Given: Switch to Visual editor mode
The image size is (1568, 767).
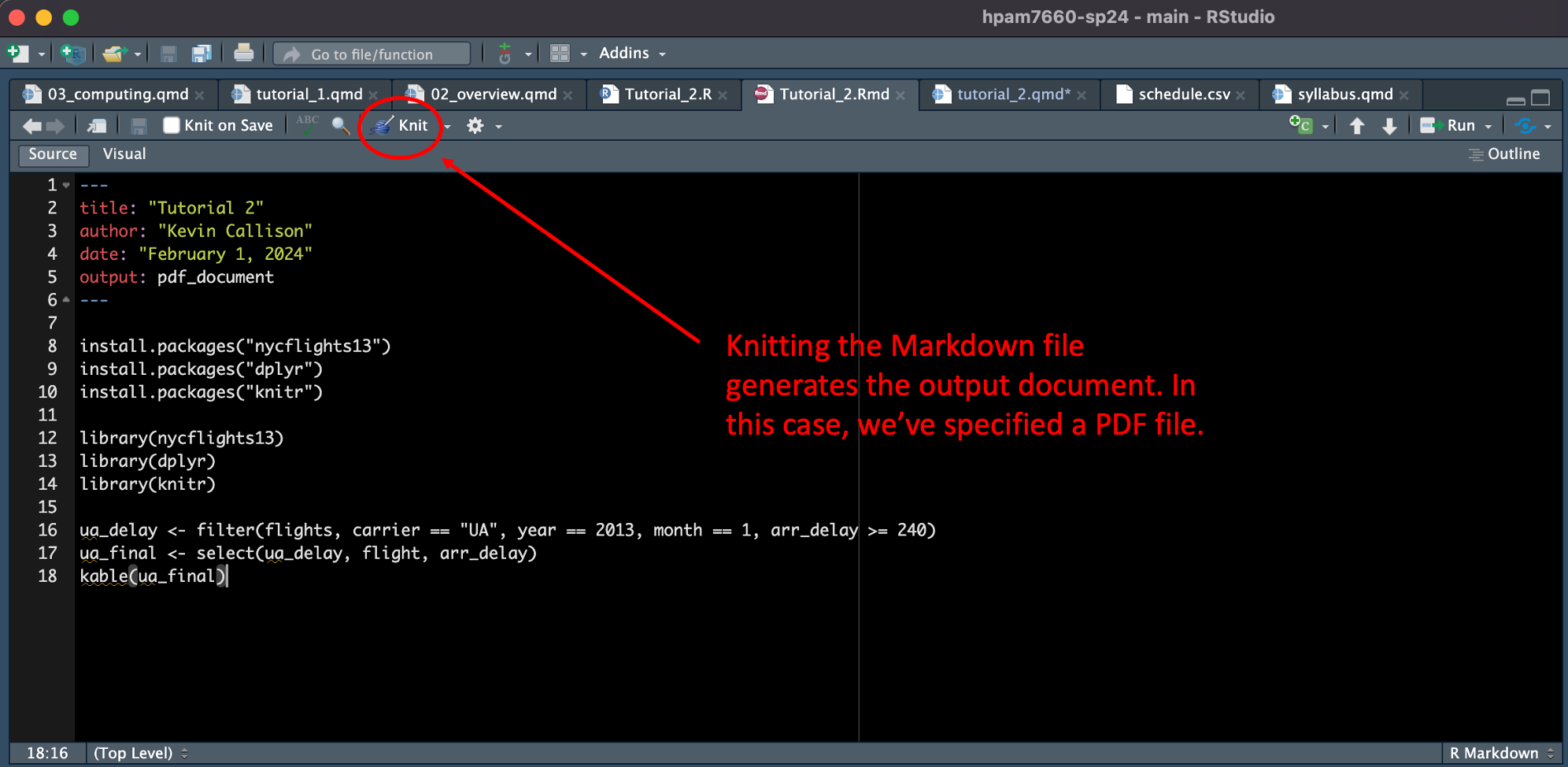Looking at the screenshot, I should tap(124, 154).
